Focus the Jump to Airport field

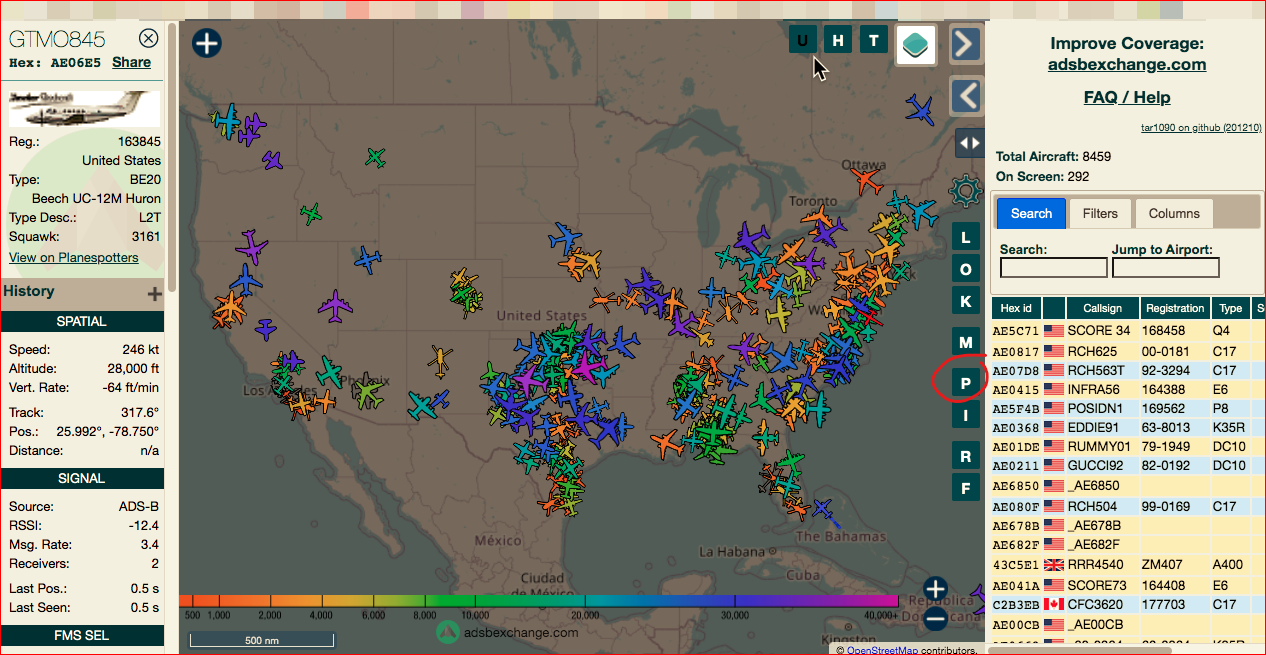1166,267
